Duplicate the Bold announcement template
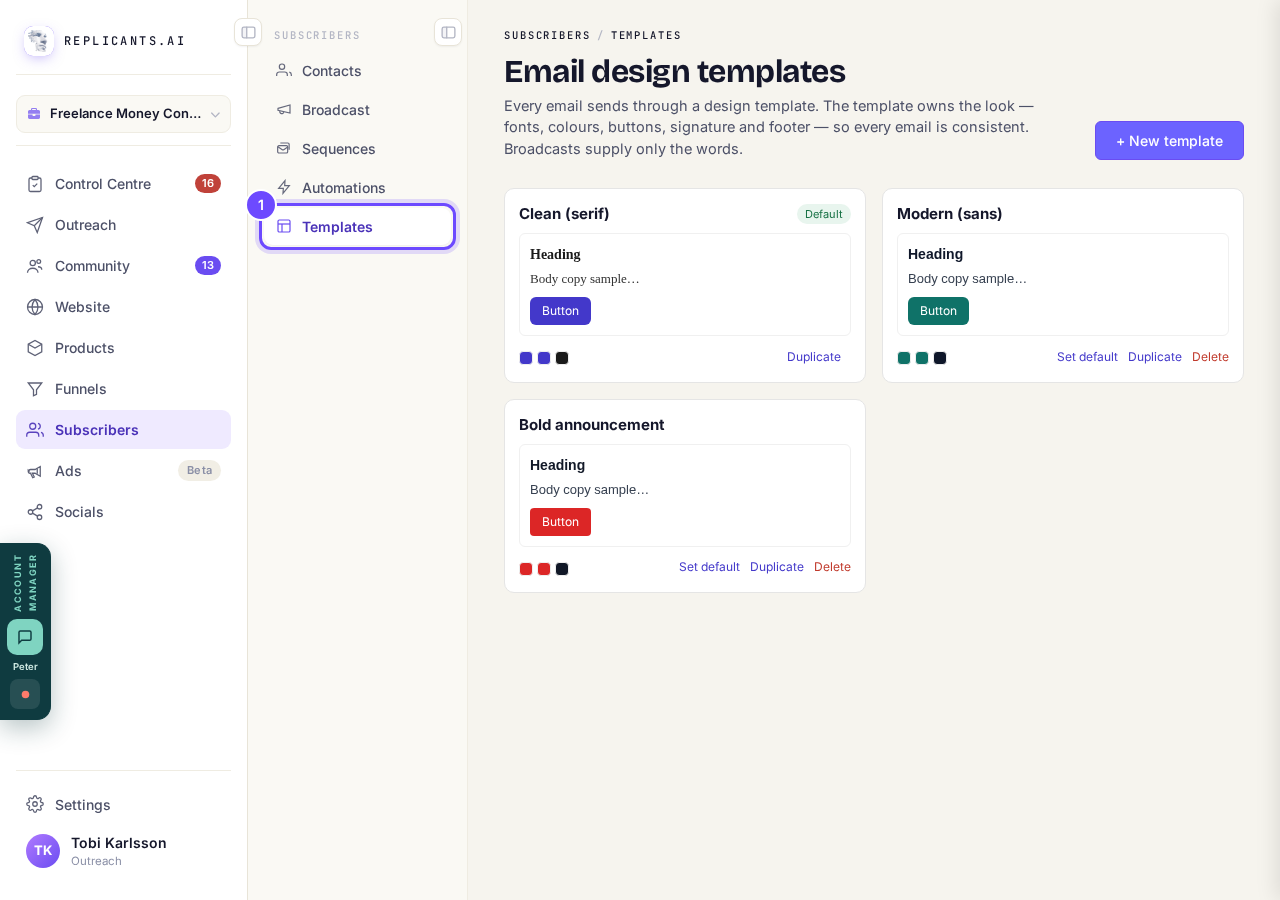Image resolution: width=1280 pixels, height=900 pixels. 777,567
